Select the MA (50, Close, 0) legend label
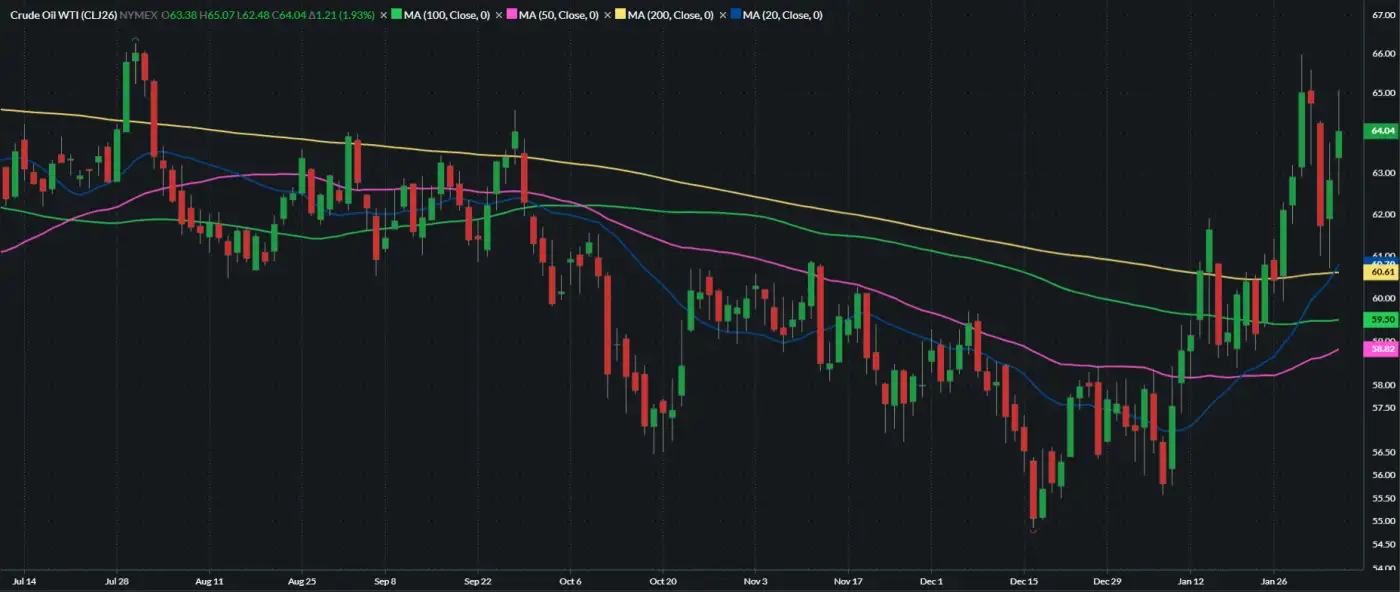The height and width of the screenshot is (592, 1400). [x=559, y=16]
